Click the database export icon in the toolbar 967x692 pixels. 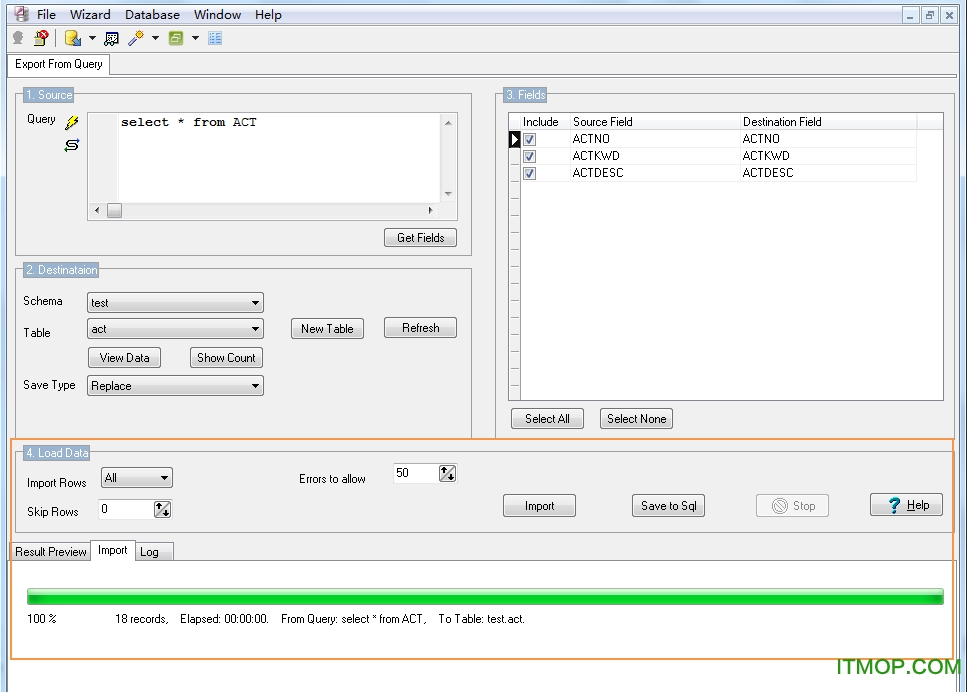coord(70,36)
